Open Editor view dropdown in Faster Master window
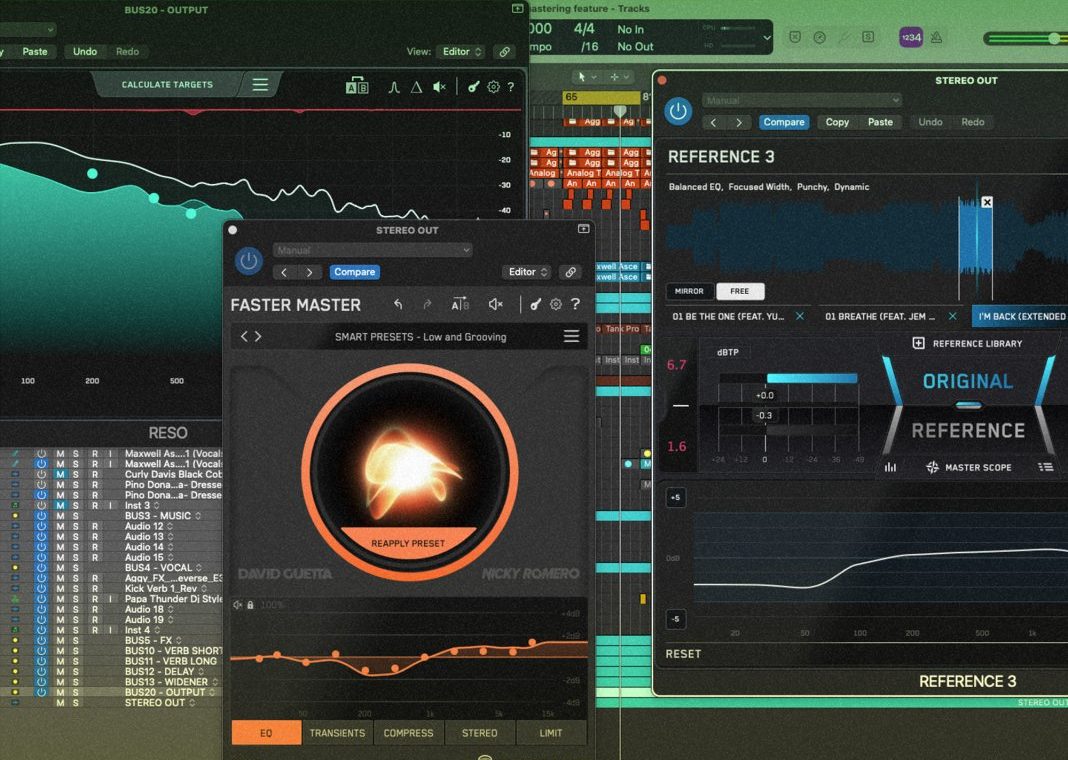 528,272
